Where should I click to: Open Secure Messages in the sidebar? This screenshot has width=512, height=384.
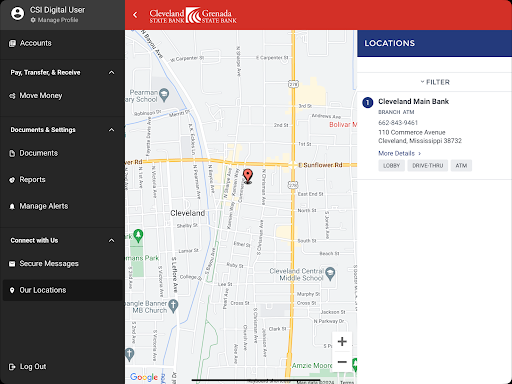tap(62, 264)
